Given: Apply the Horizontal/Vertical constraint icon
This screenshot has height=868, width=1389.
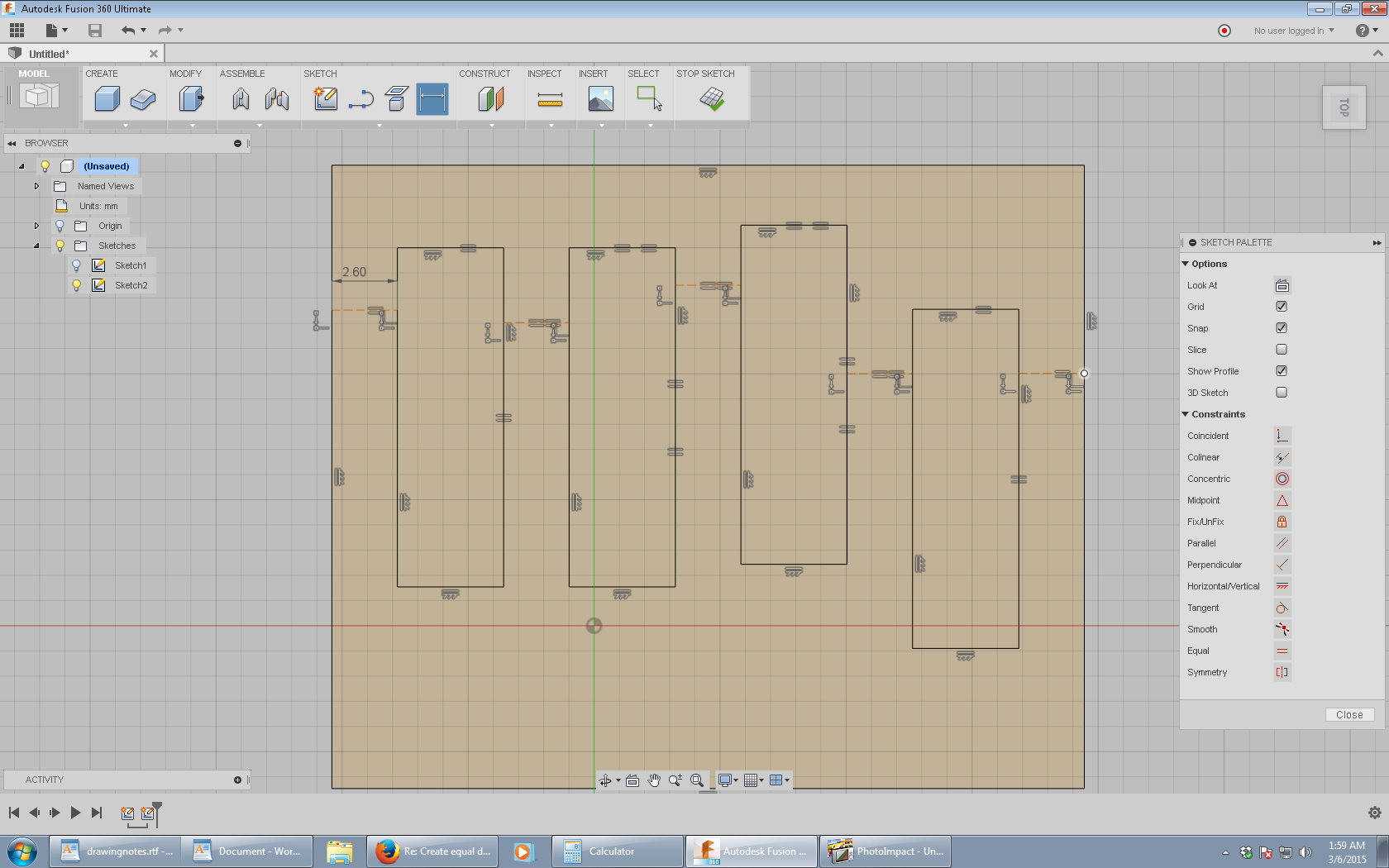Looking at the screenshot, I should coord(1282,586).
